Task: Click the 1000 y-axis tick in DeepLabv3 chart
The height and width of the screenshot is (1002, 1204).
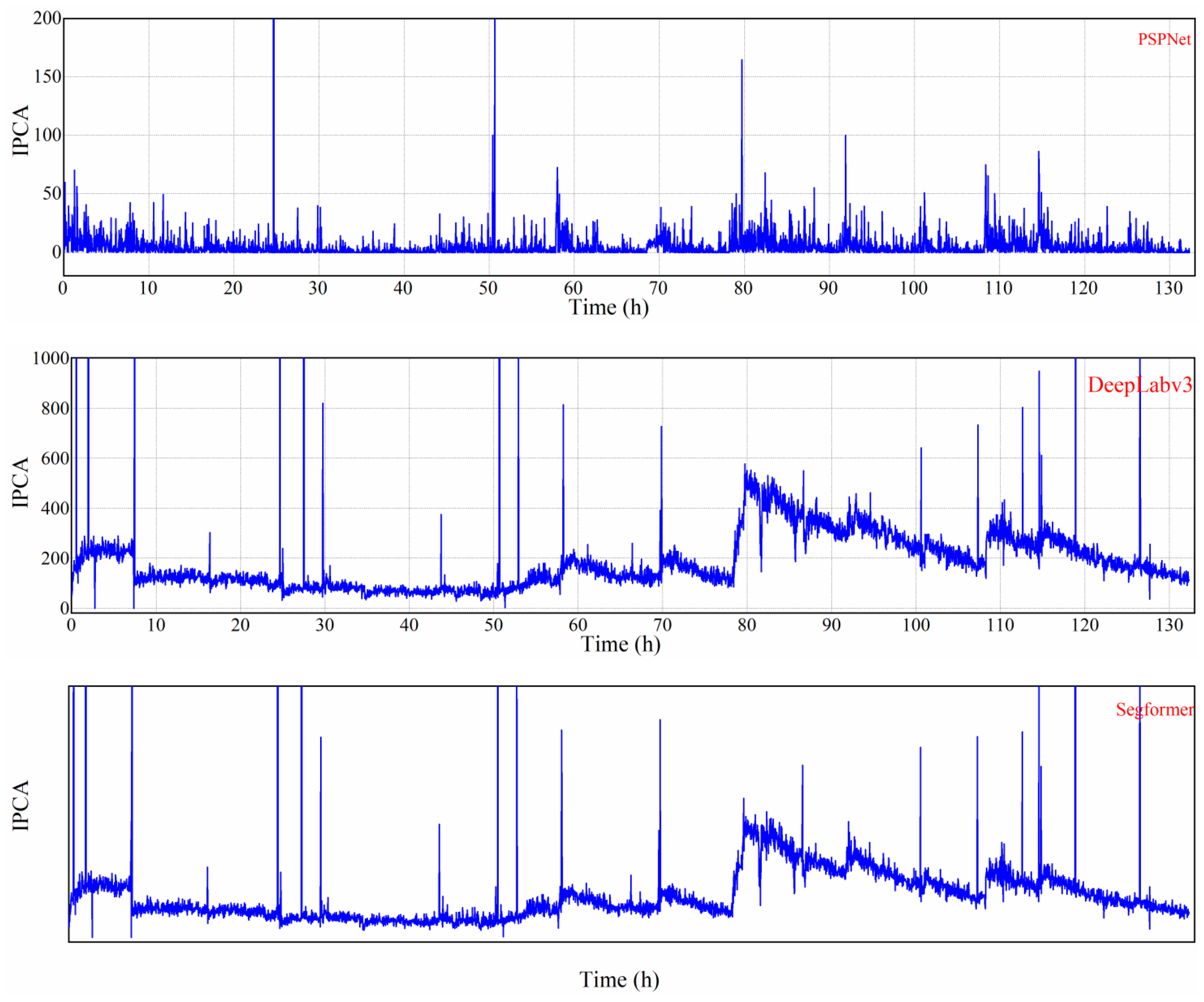Action: pos(51,358)
